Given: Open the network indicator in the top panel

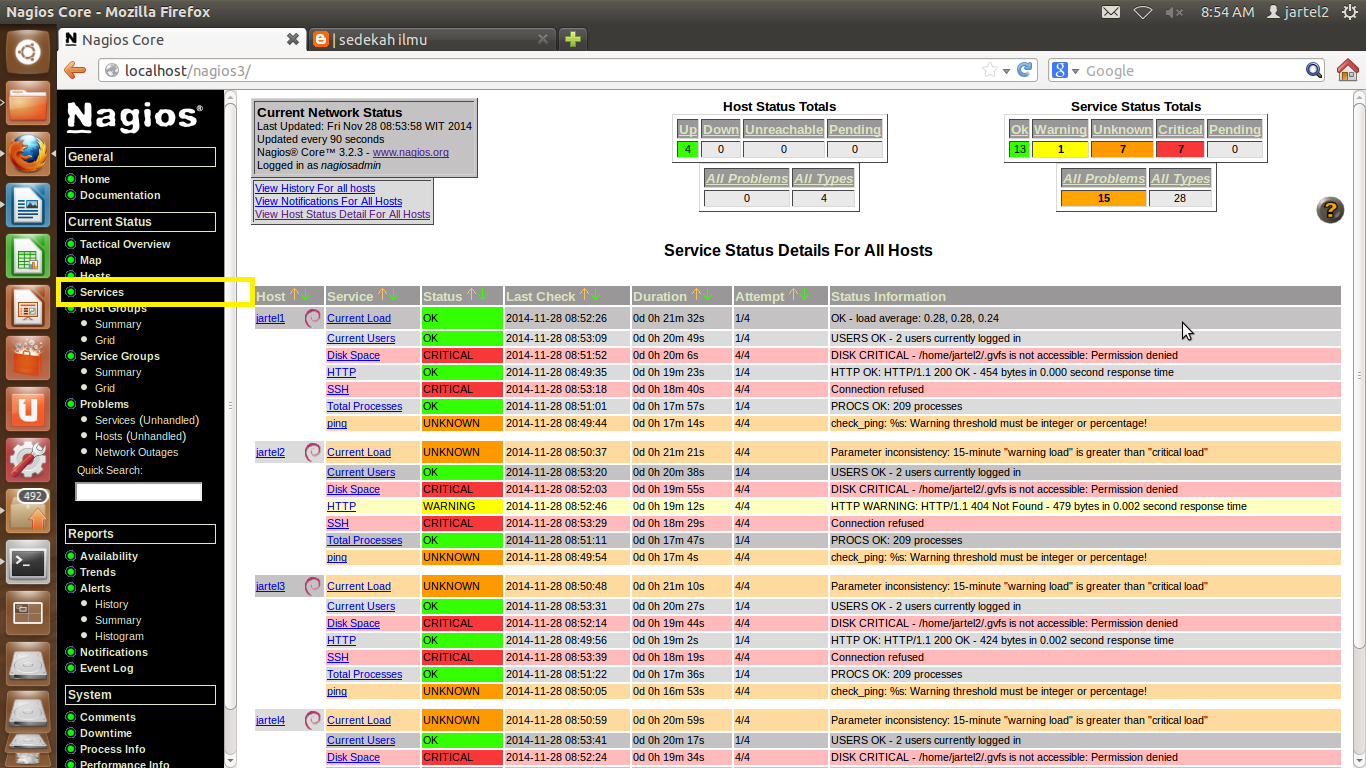Looking at the screenshot, I should coord(1143,12).
